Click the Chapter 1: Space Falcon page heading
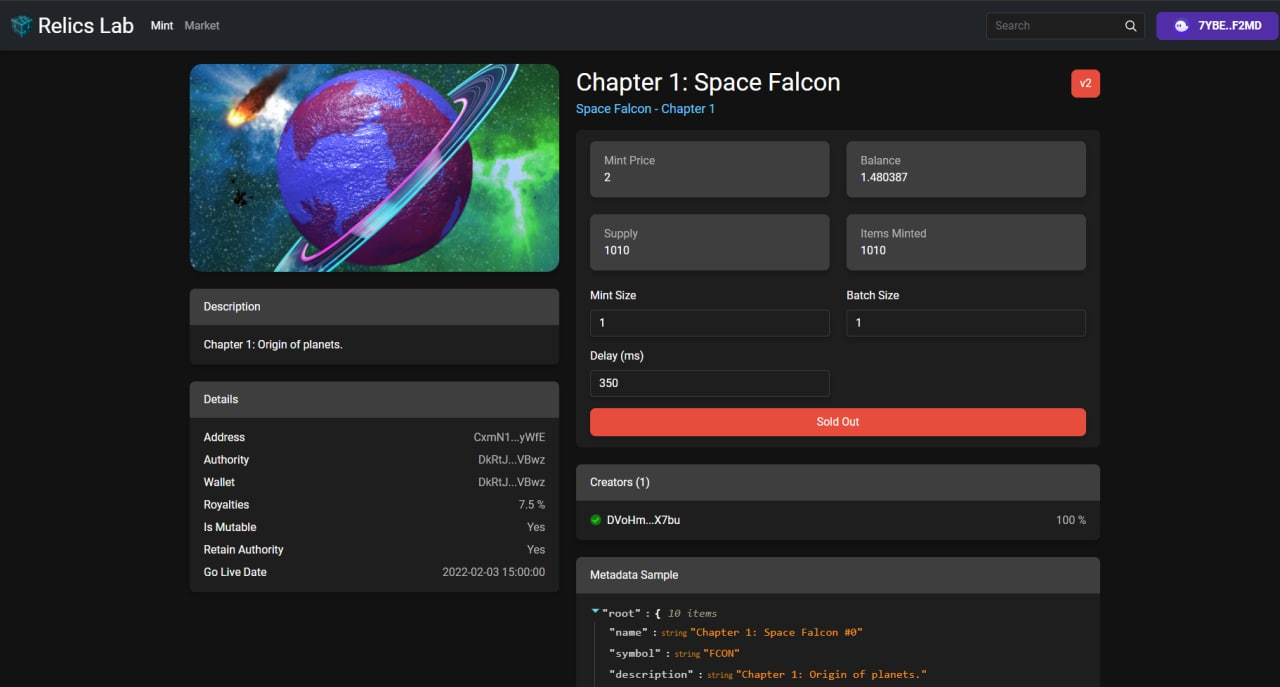 click(x=708, y=82)
